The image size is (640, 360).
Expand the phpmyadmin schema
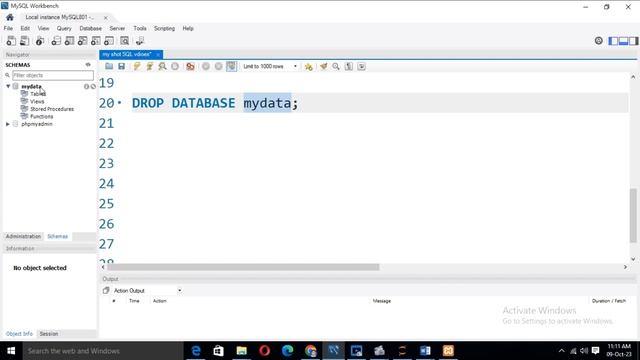[8, 124]
